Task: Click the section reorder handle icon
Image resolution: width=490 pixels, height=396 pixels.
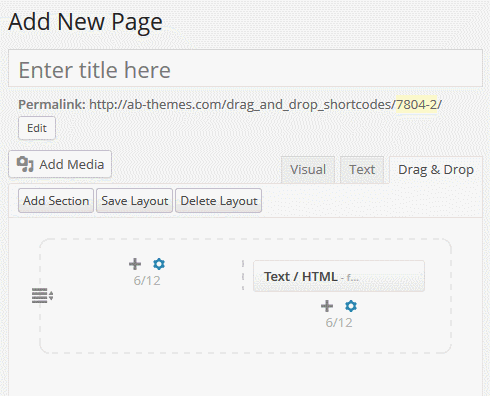Action: tap(42, 295)
